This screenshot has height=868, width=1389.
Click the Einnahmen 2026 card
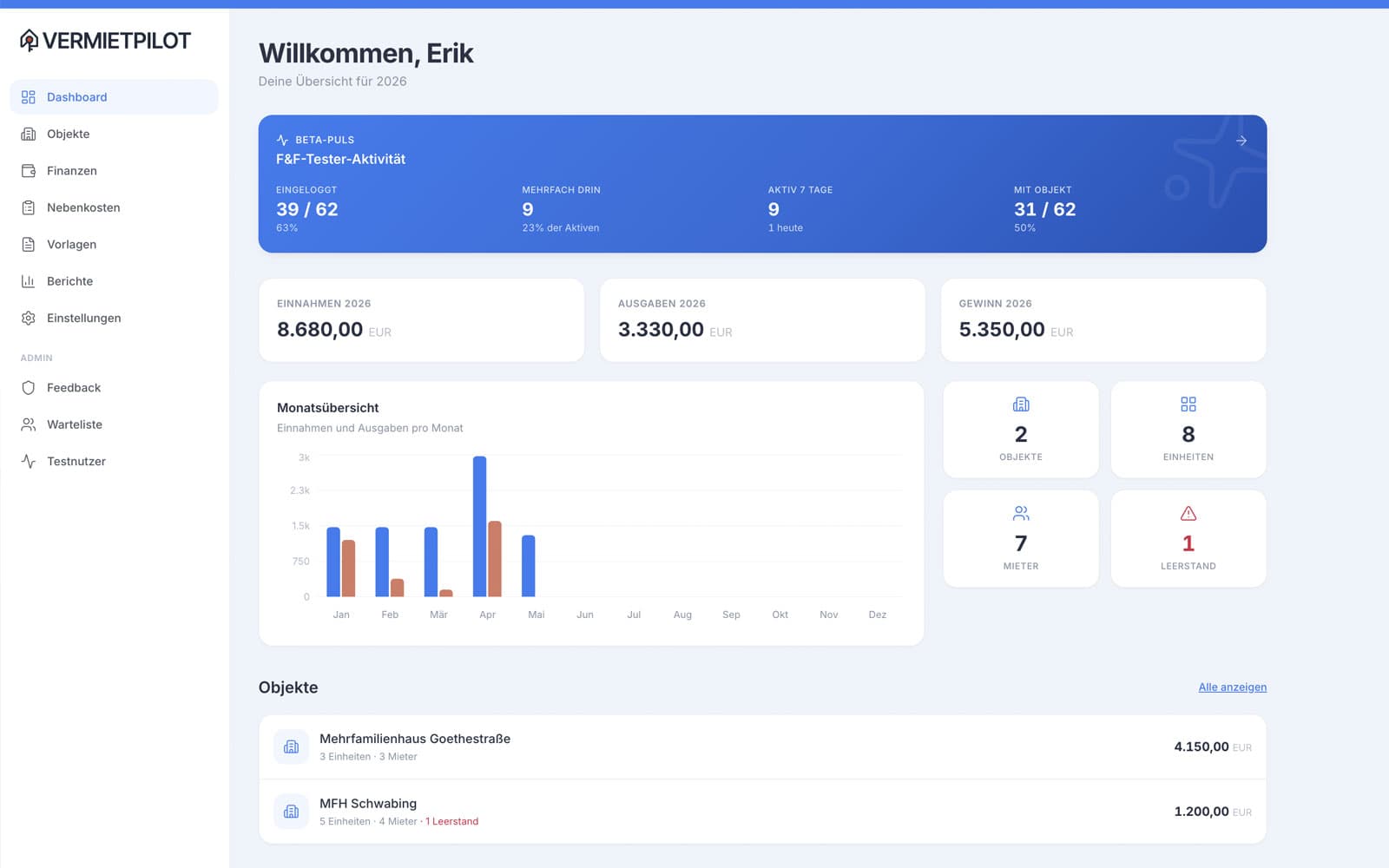pyautogui.click(x=421, y=320)
